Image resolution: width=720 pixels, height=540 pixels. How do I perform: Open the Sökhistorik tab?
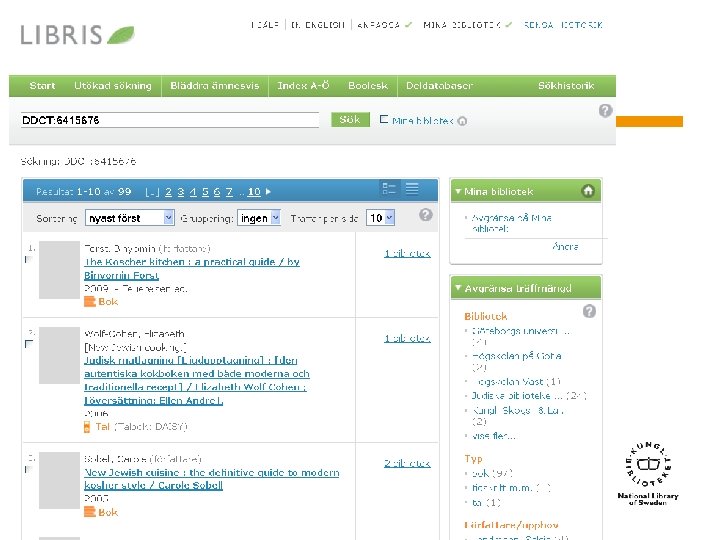point(566,86)
